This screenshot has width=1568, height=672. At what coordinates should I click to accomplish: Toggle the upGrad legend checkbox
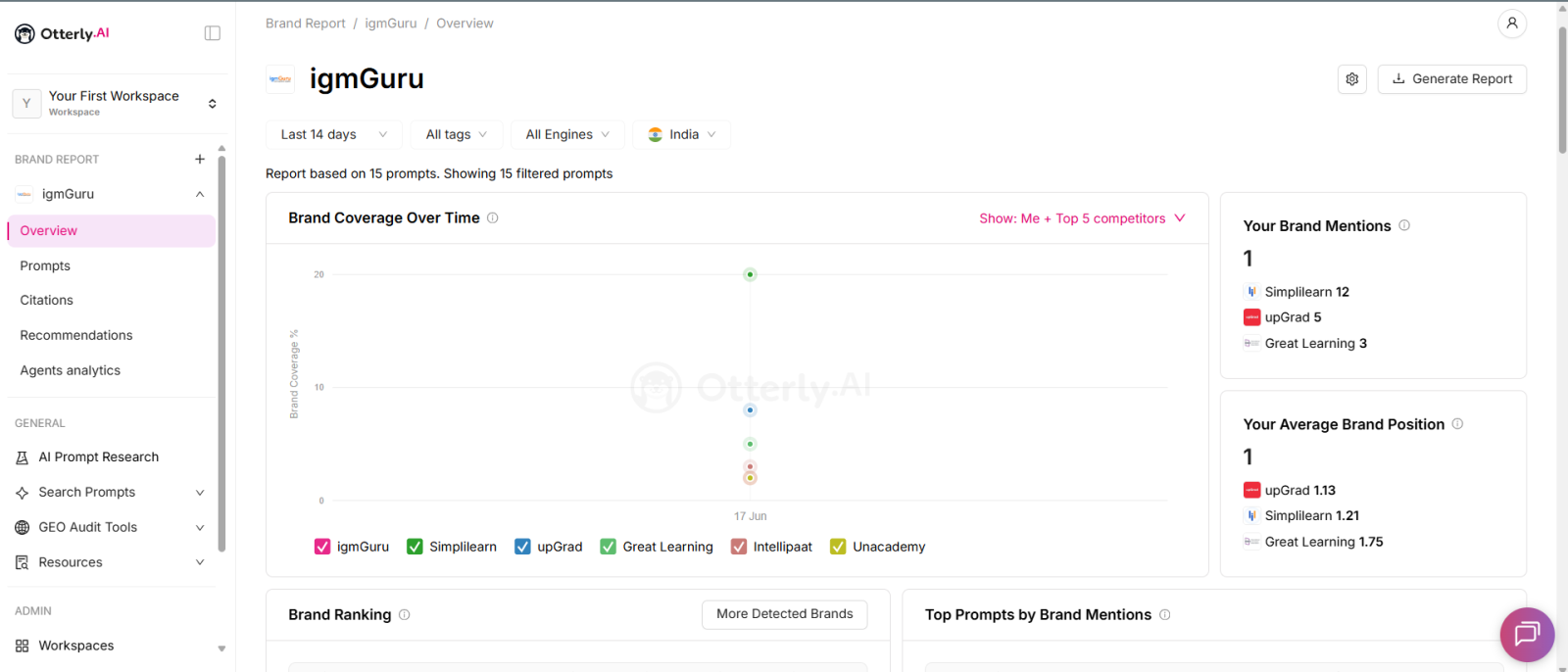[522, 547]
